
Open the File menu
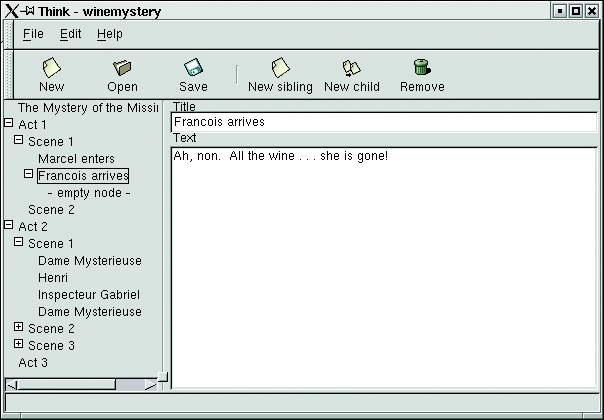point(33,34)
